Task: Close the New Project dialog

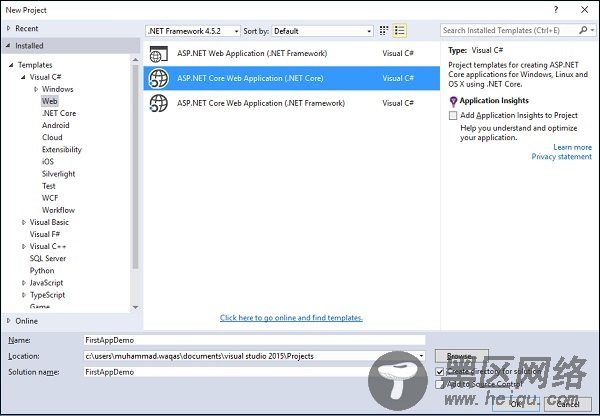Action: (585, 10)
